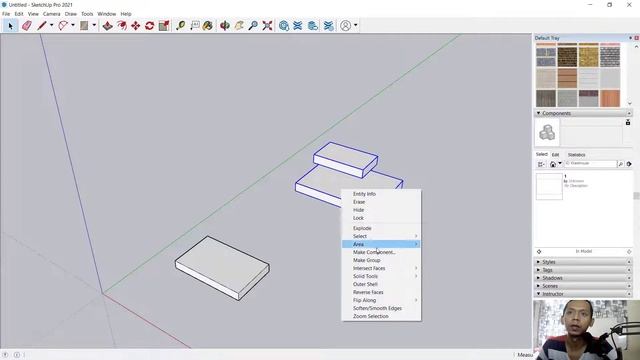
Task: Switch to the Statistics tab
Action: [x=576, y=155]
